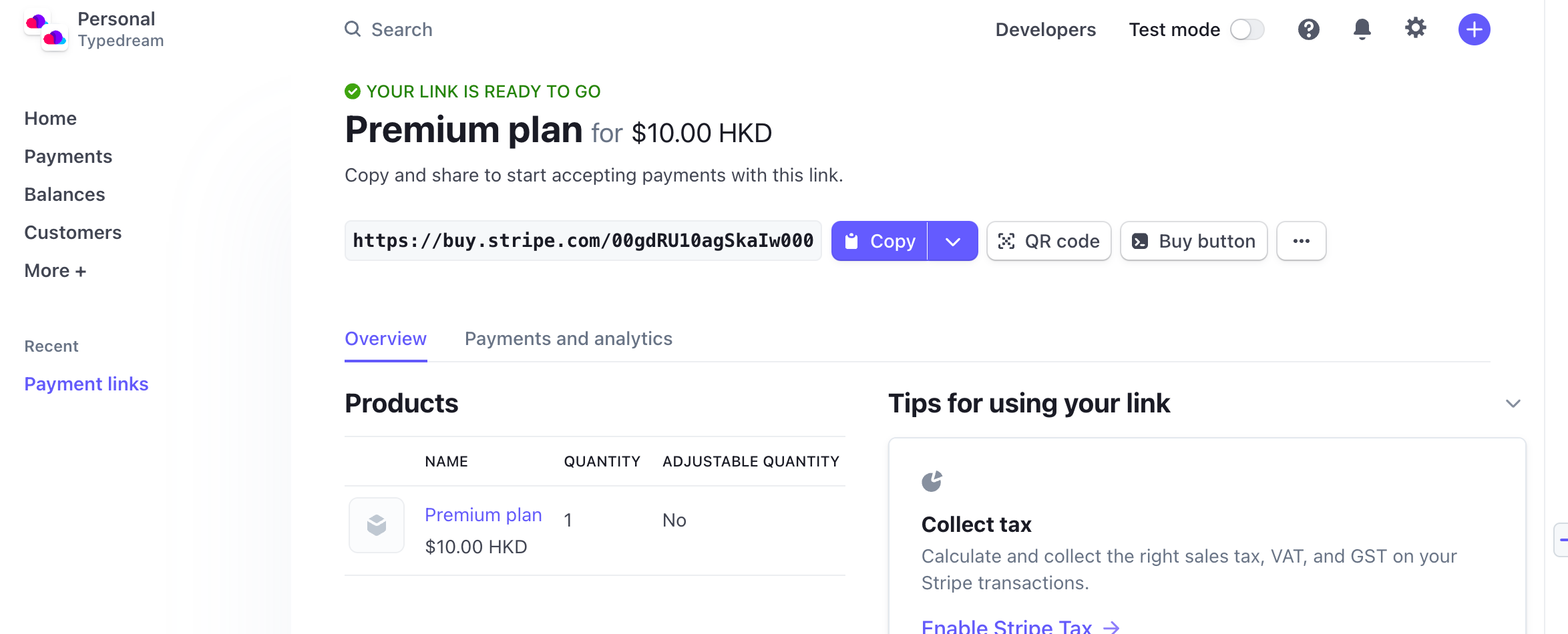Click the Premium plan product thumbnail

point(377,525)
